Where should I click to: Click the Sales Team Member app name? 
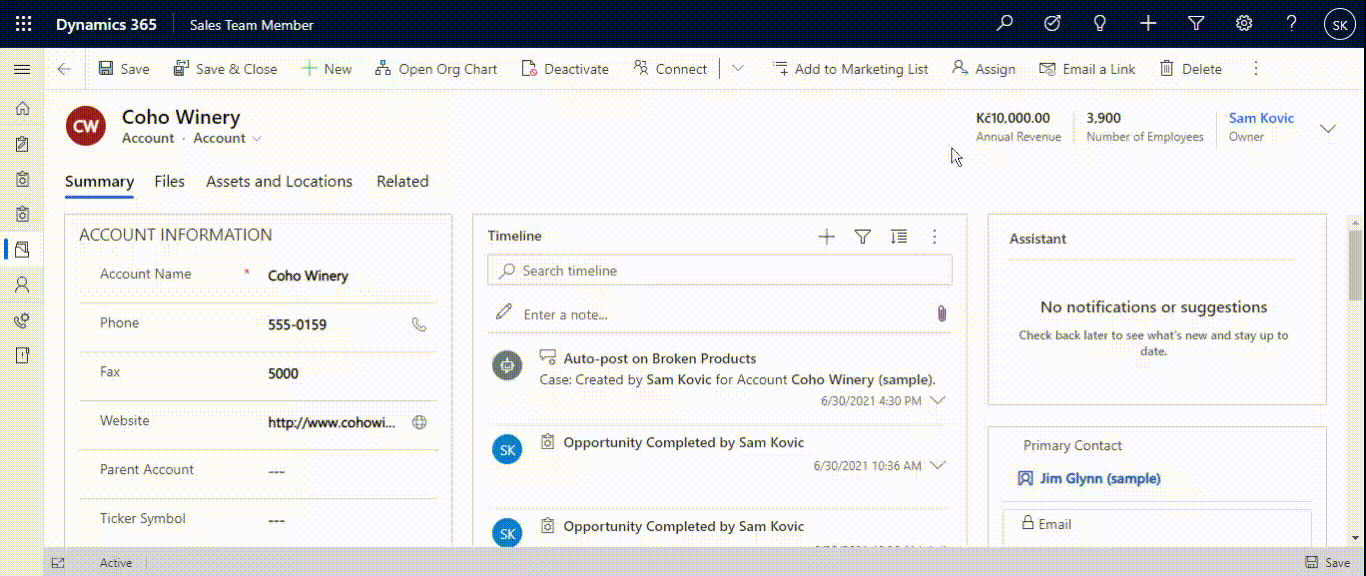click(x=251, y=25)
